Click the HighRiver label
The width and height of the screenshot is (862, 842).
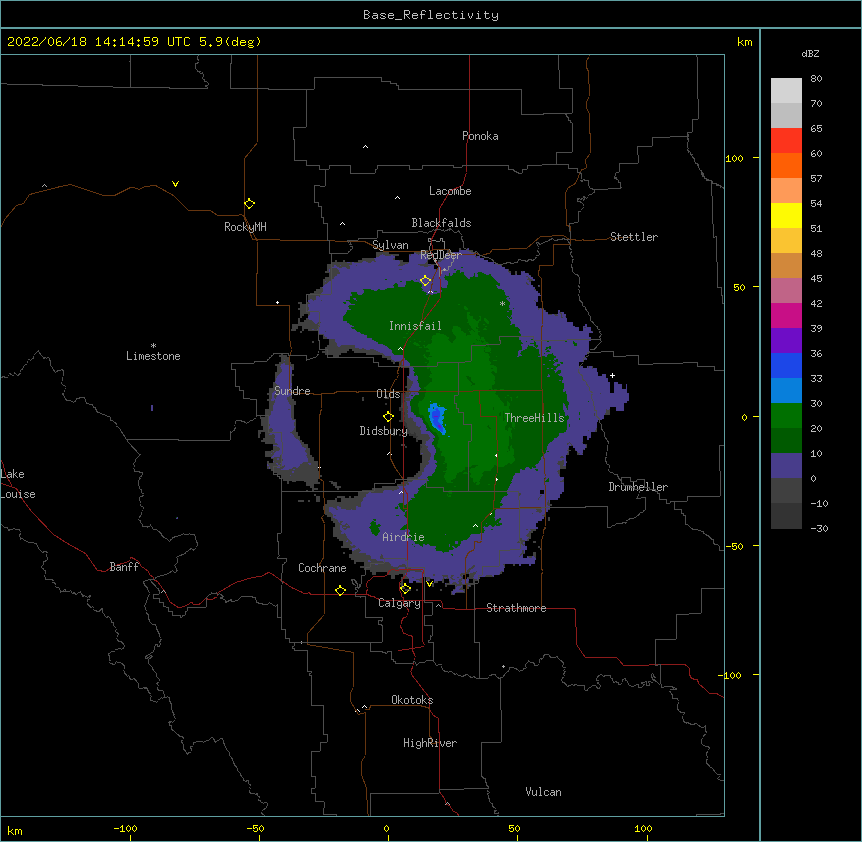click(x=430, y=743)
